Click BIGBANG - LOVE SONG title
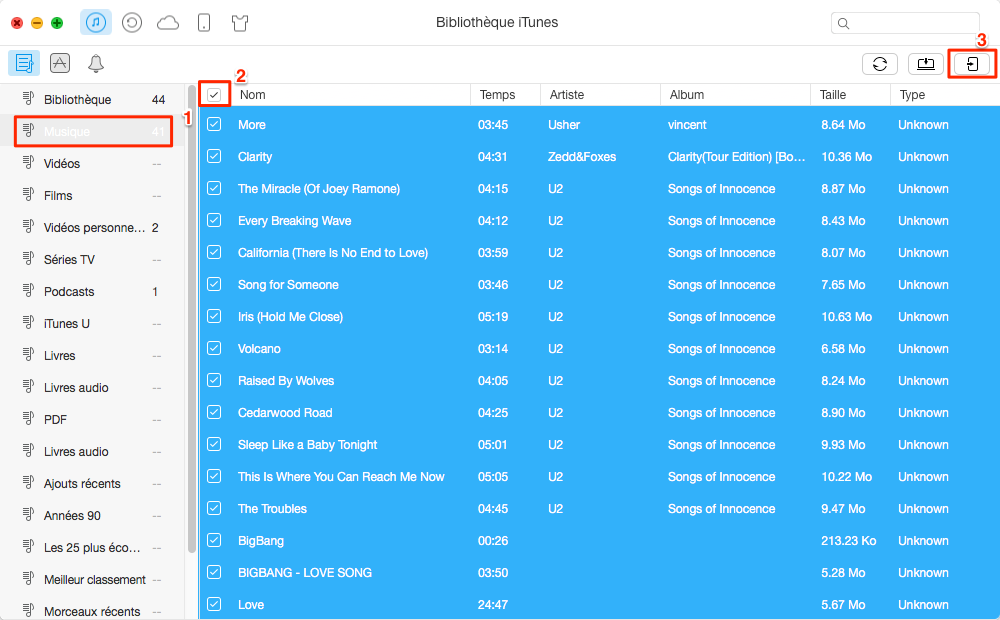Viewport: 1000px width, 620px height. pyautogui.click(x=305, y=573)
